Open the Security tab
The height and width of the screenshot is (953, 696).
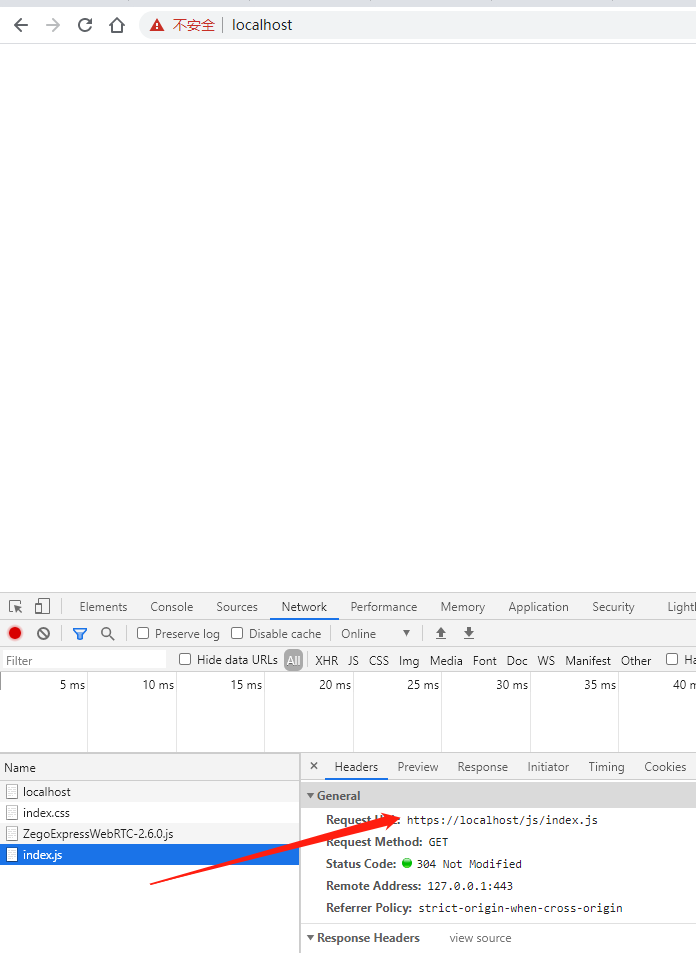[613, 607]
